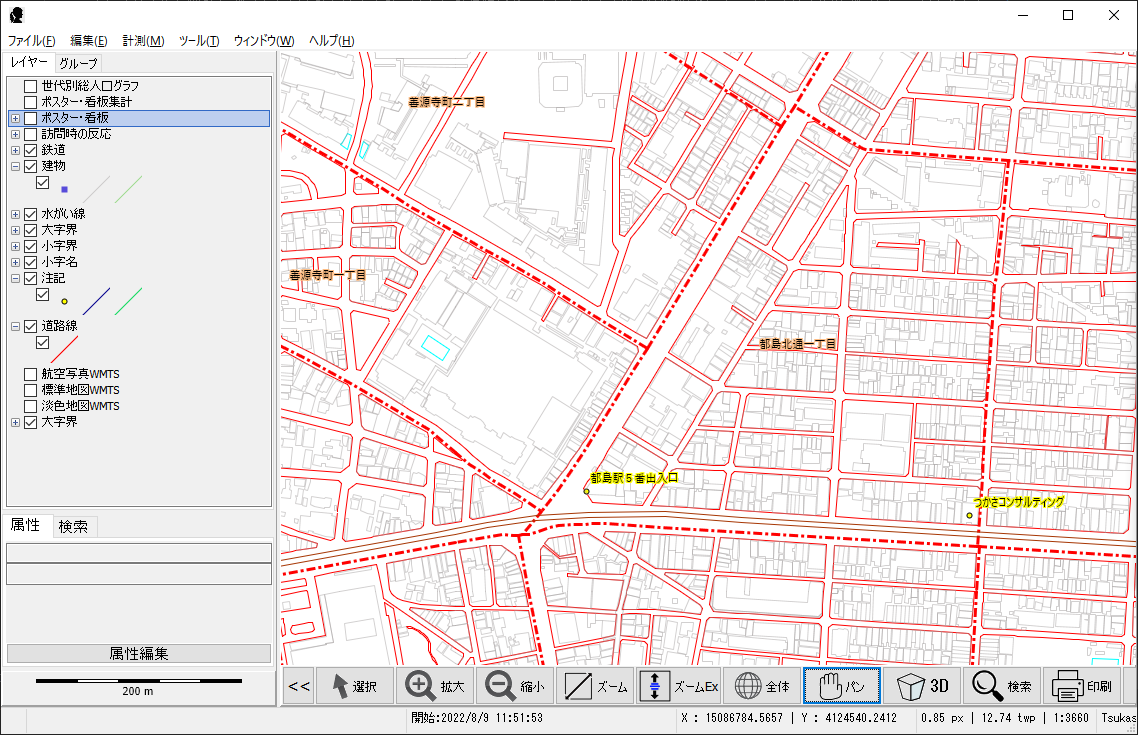Click the 印刷 printer button

(1083, 686)
